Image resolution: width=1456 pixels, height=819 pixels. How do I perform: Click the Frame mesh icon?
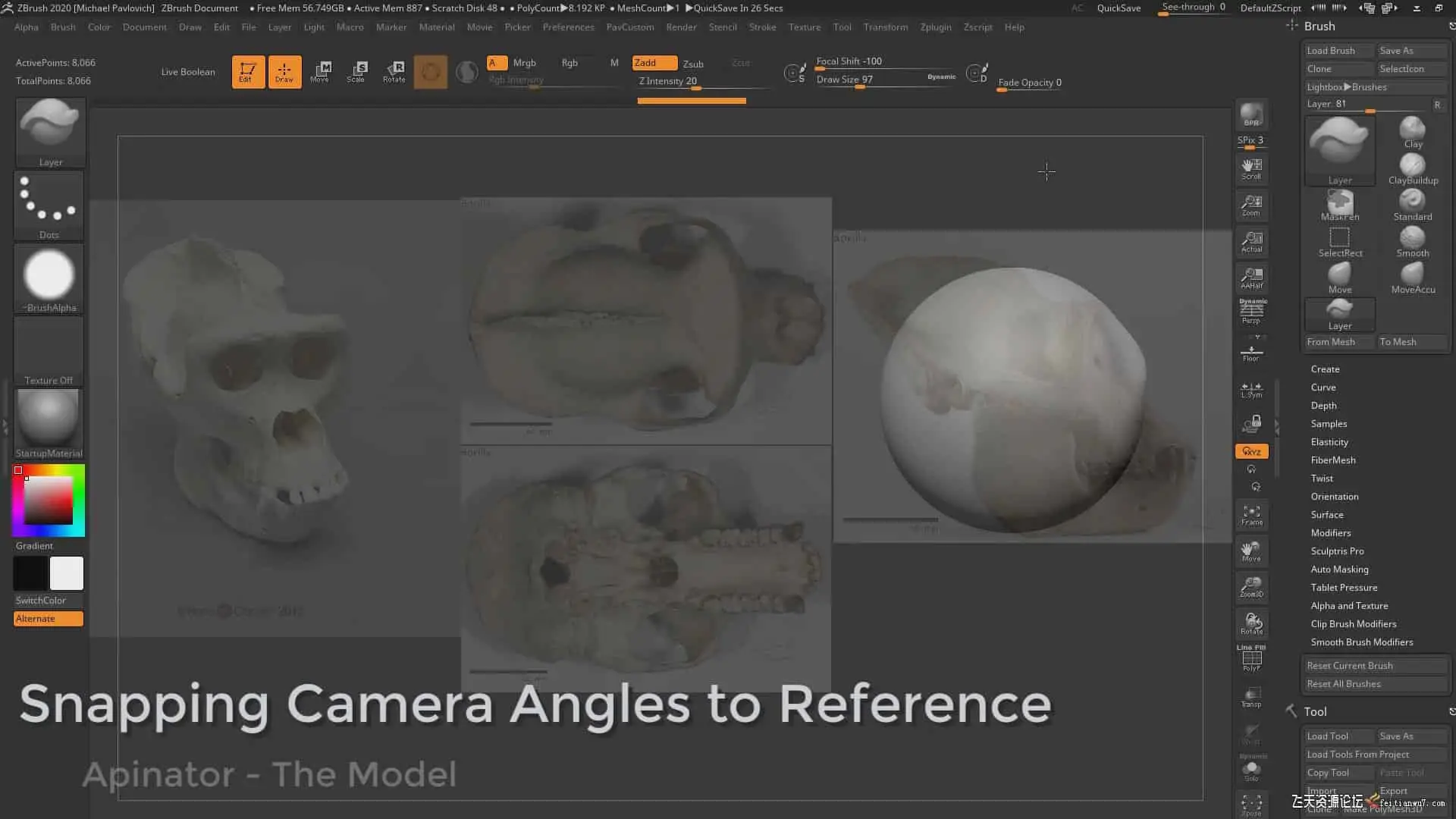click(x=1251, y=515)
